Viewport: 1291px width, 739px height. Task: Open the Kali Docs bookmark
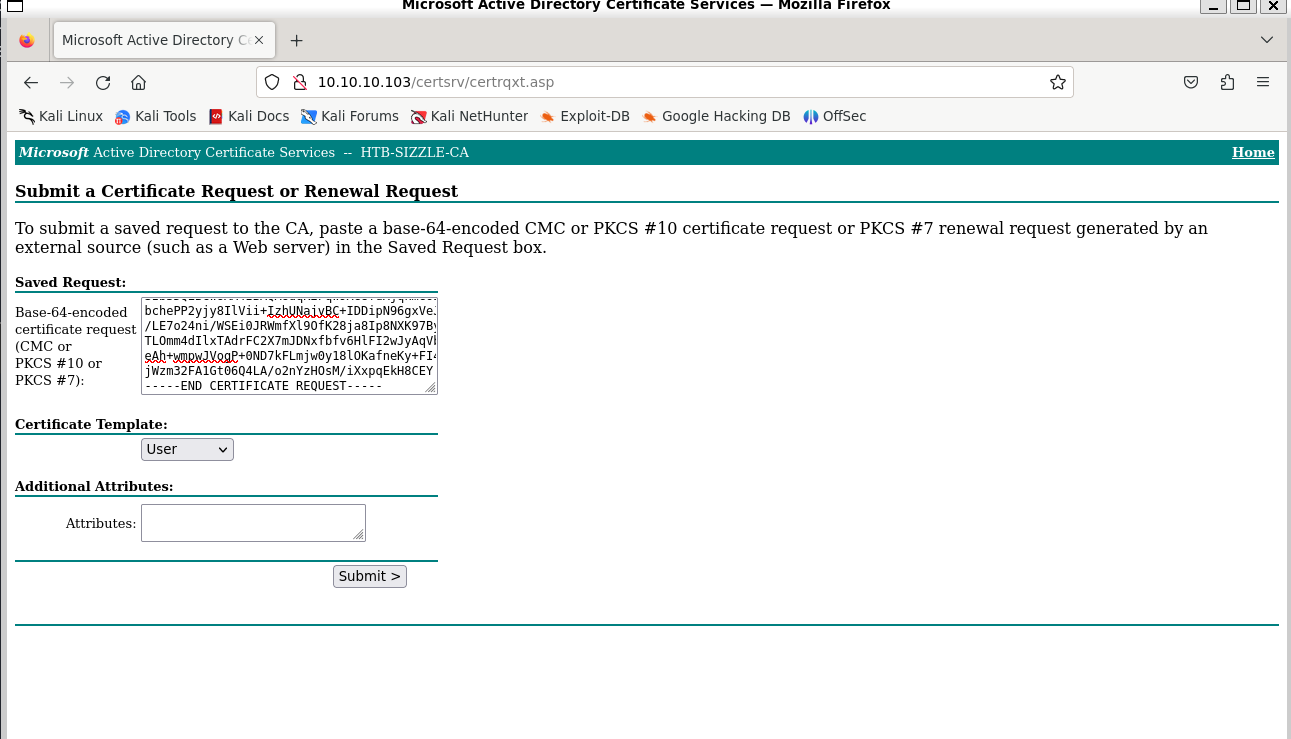pyautogui.click(x=249, y=116)
